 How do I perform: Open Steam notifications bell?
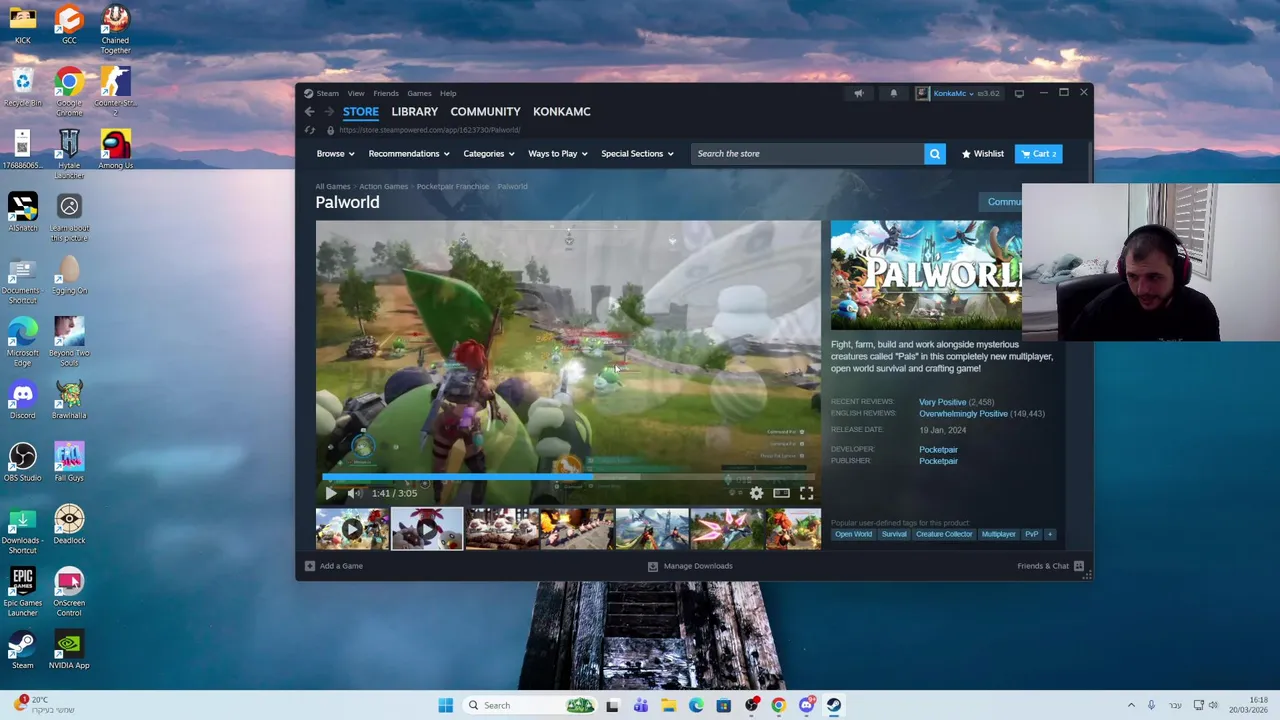893,93
